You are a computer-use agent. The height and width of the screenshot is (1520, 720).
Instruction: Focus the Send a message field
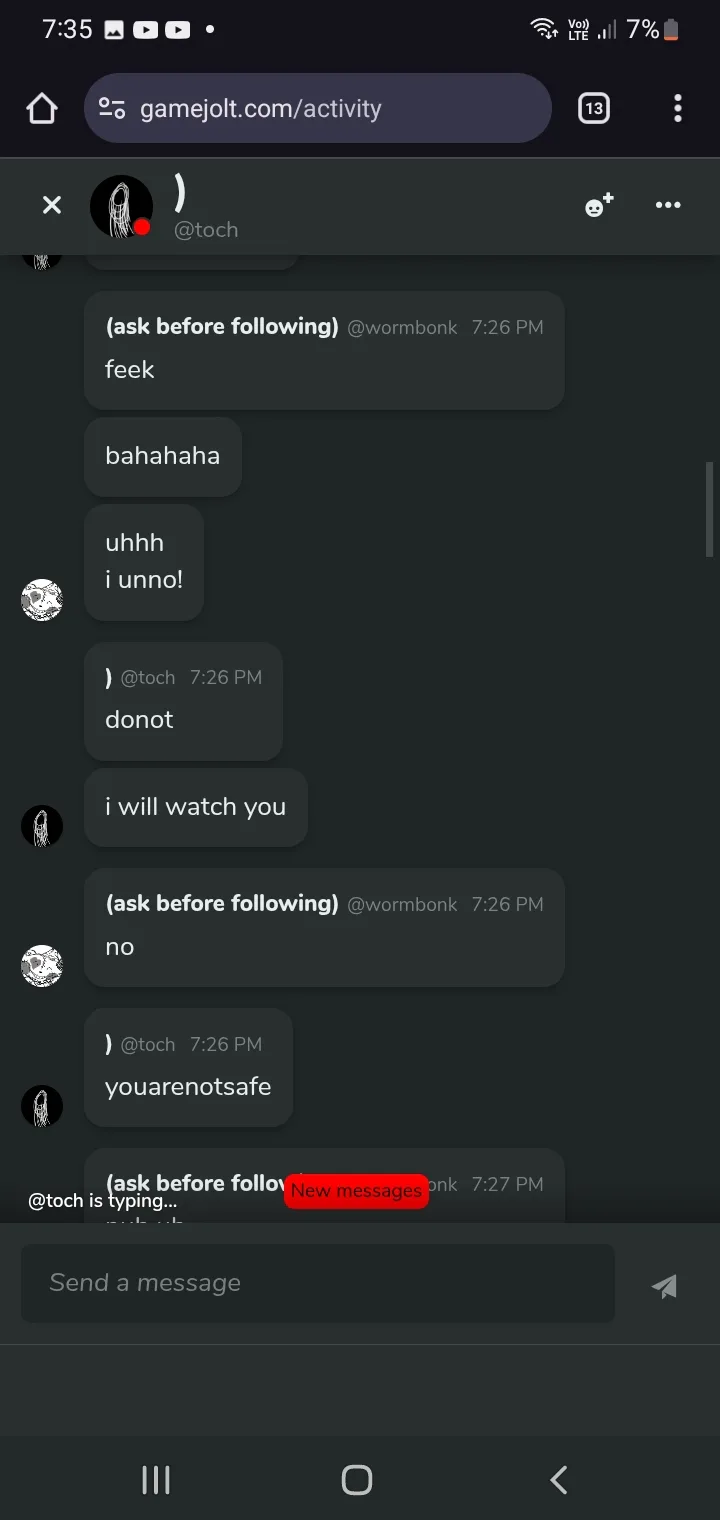[318, 1283]
